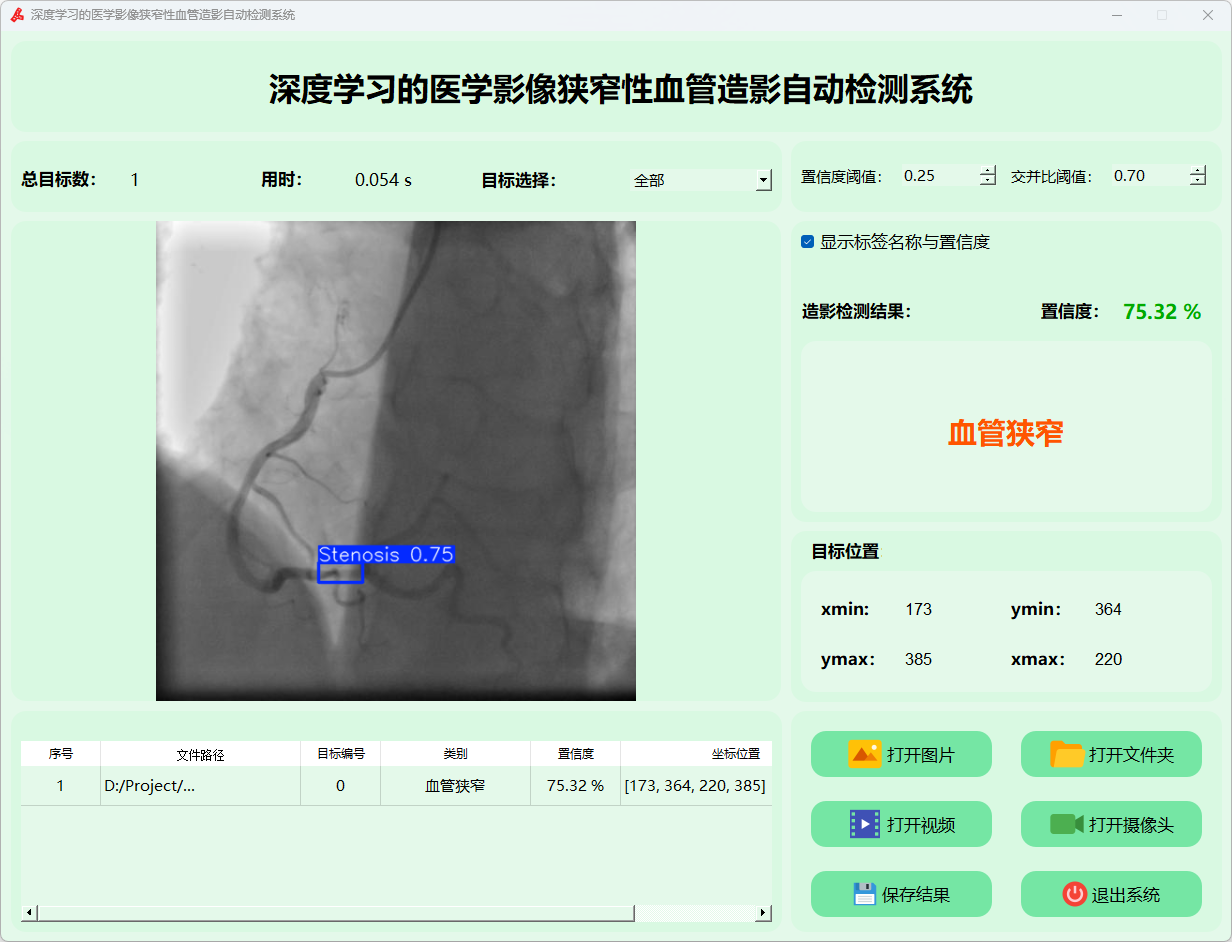
Task: Click the picture icon on Open Image button
Action: pyautogui.click(x=864, y=754)
